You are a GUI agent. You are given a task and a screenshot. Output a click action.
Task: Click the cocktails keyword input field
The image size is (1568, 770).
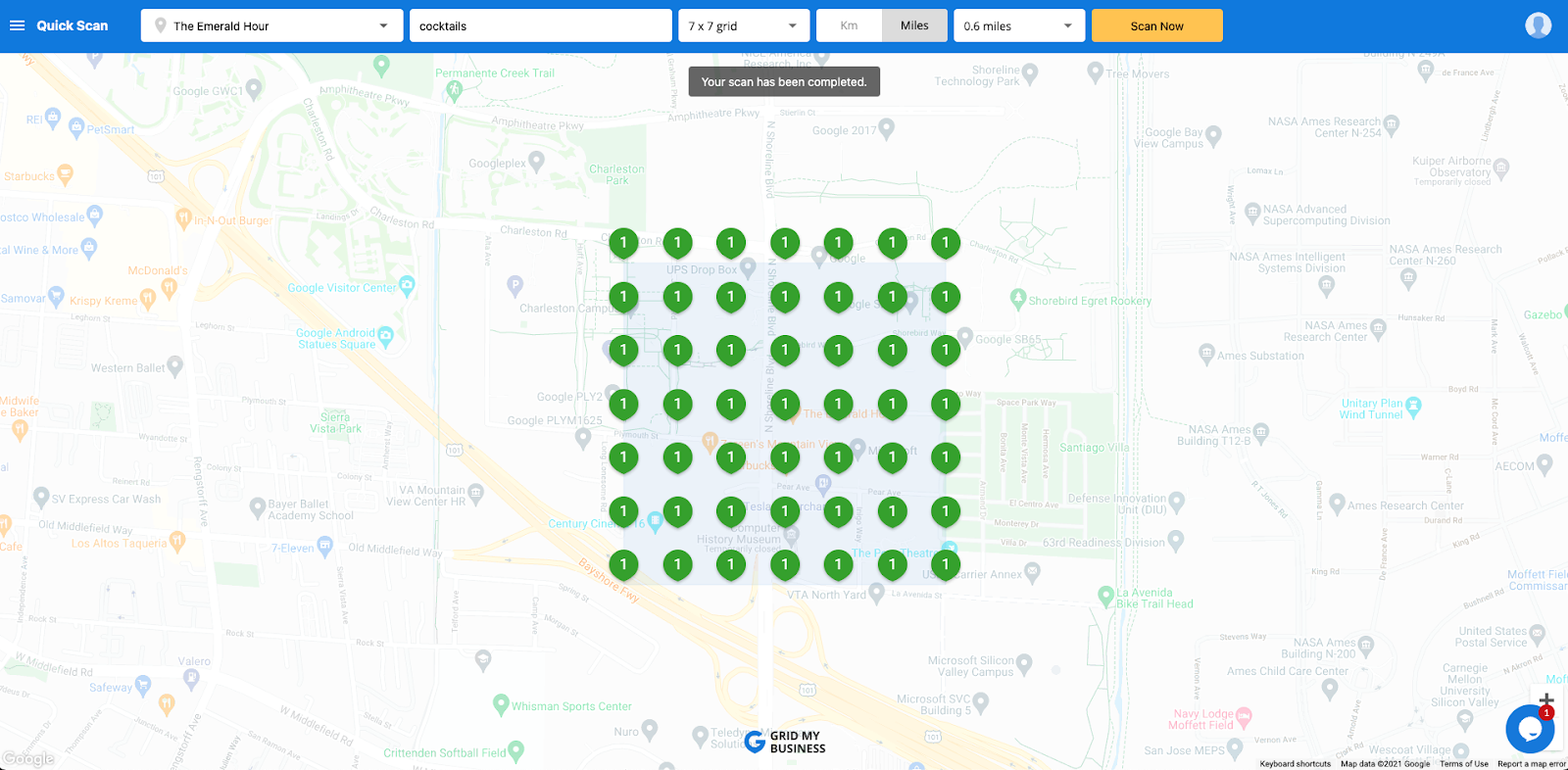tap(540, 25)
